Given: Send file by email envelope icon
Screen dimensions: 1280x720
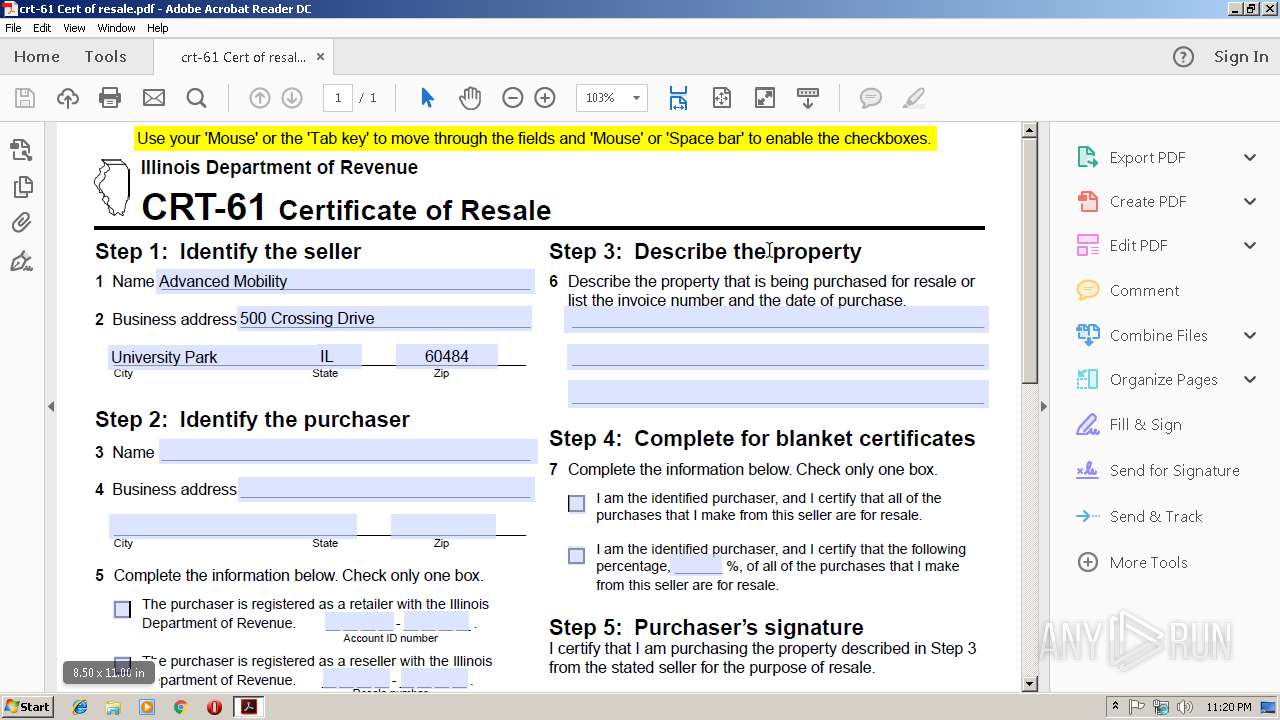Looking at the screenshot, I should point(153,97).
